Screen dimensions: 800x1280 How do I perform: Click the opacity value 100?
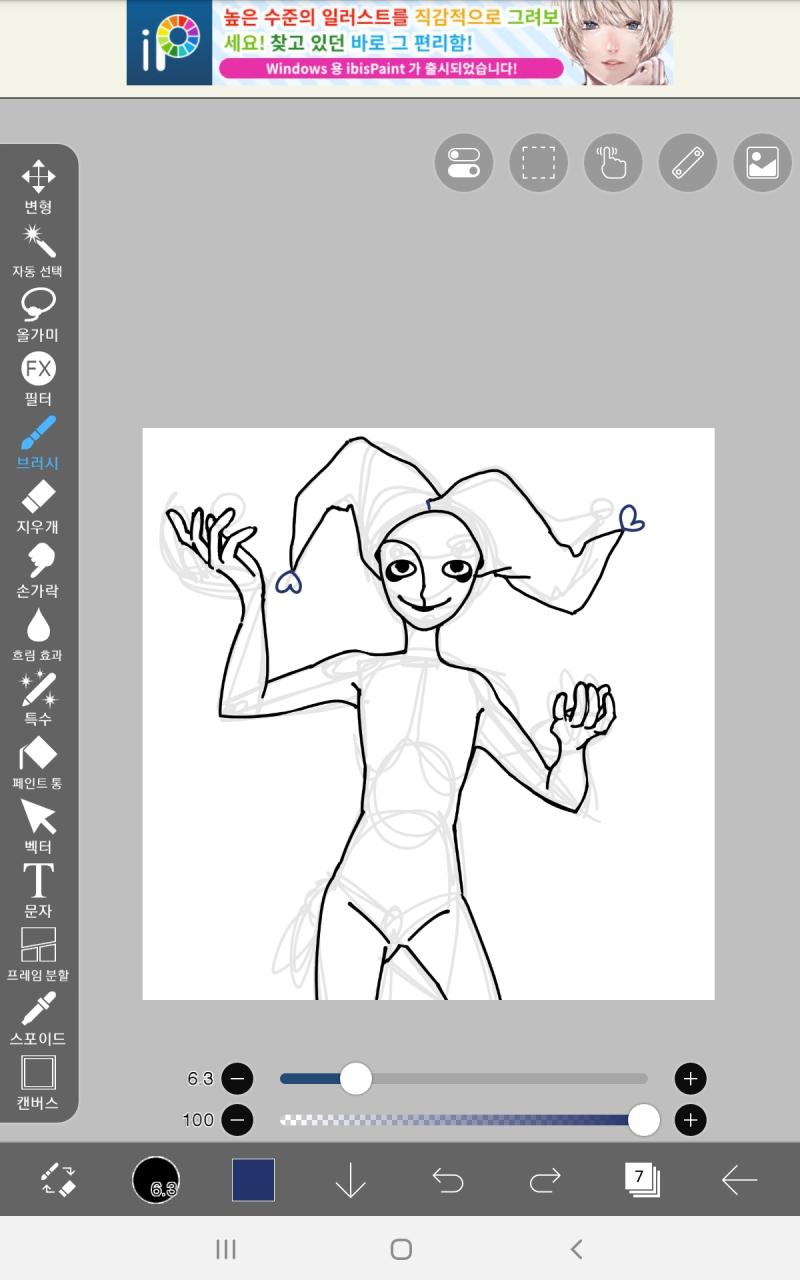(x=198, y=1120)
